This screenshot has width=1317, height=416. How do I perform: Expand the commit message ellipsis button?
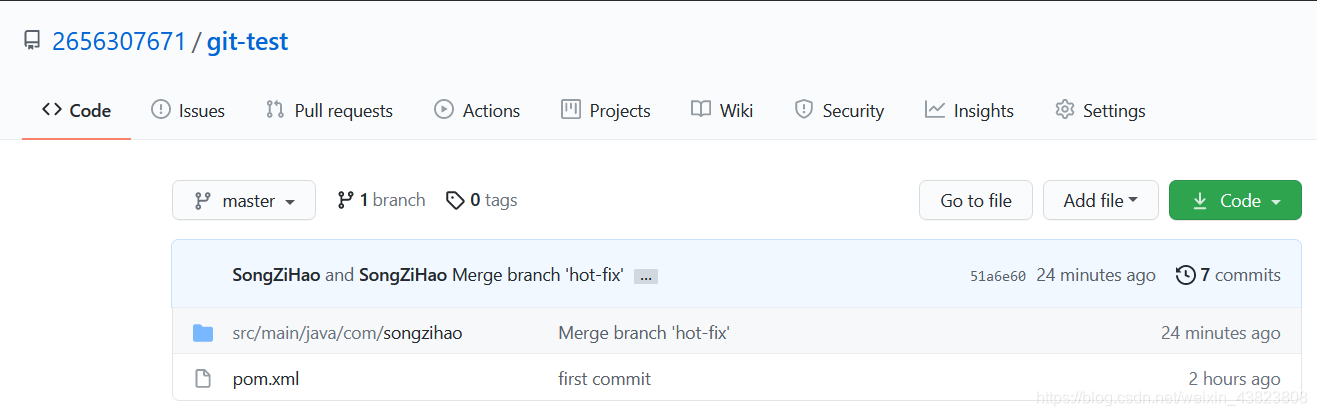point(646,276)
